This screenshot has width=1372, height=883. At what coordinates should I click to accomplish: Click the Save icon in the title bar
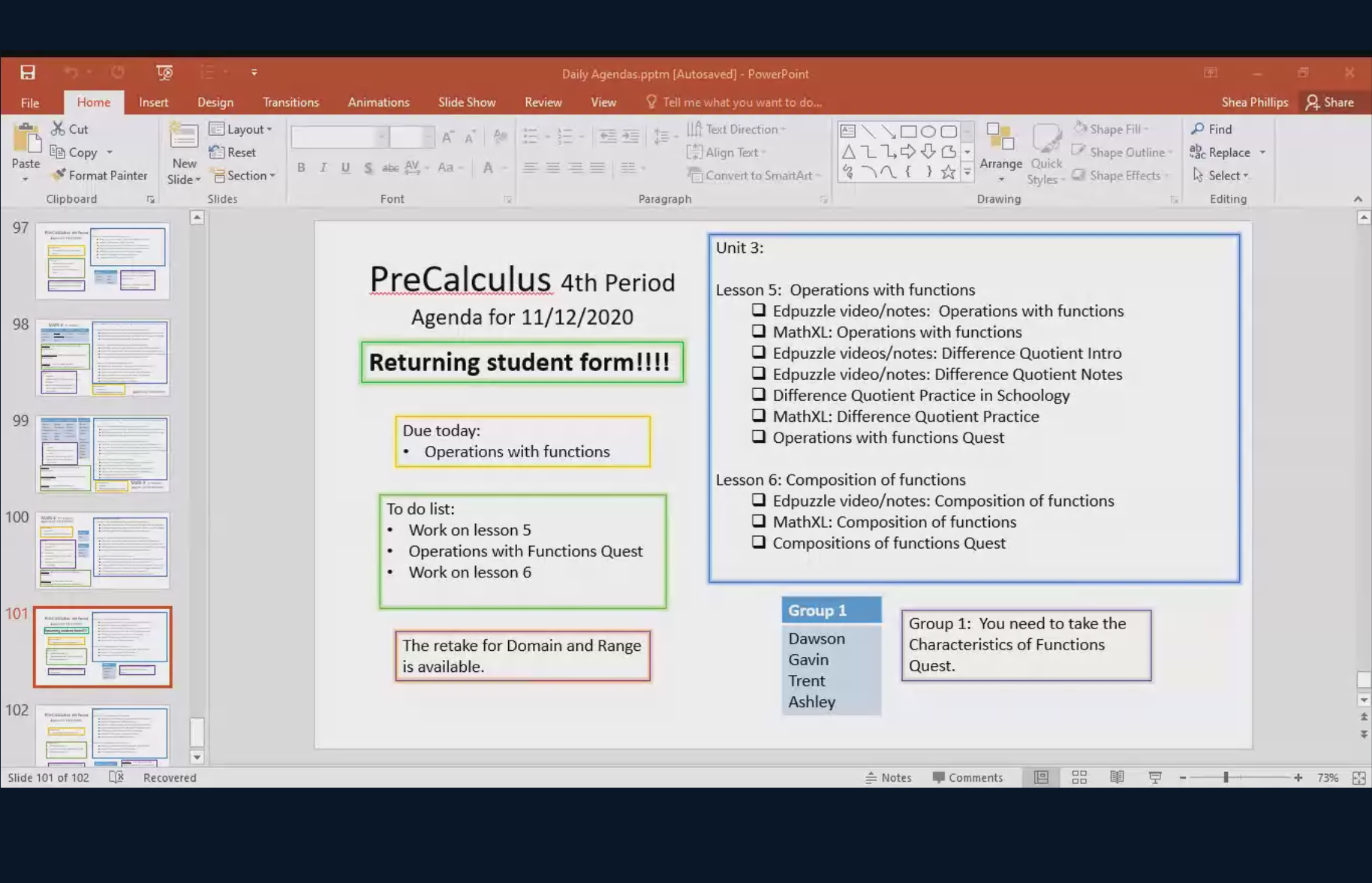tap(28, 73)
